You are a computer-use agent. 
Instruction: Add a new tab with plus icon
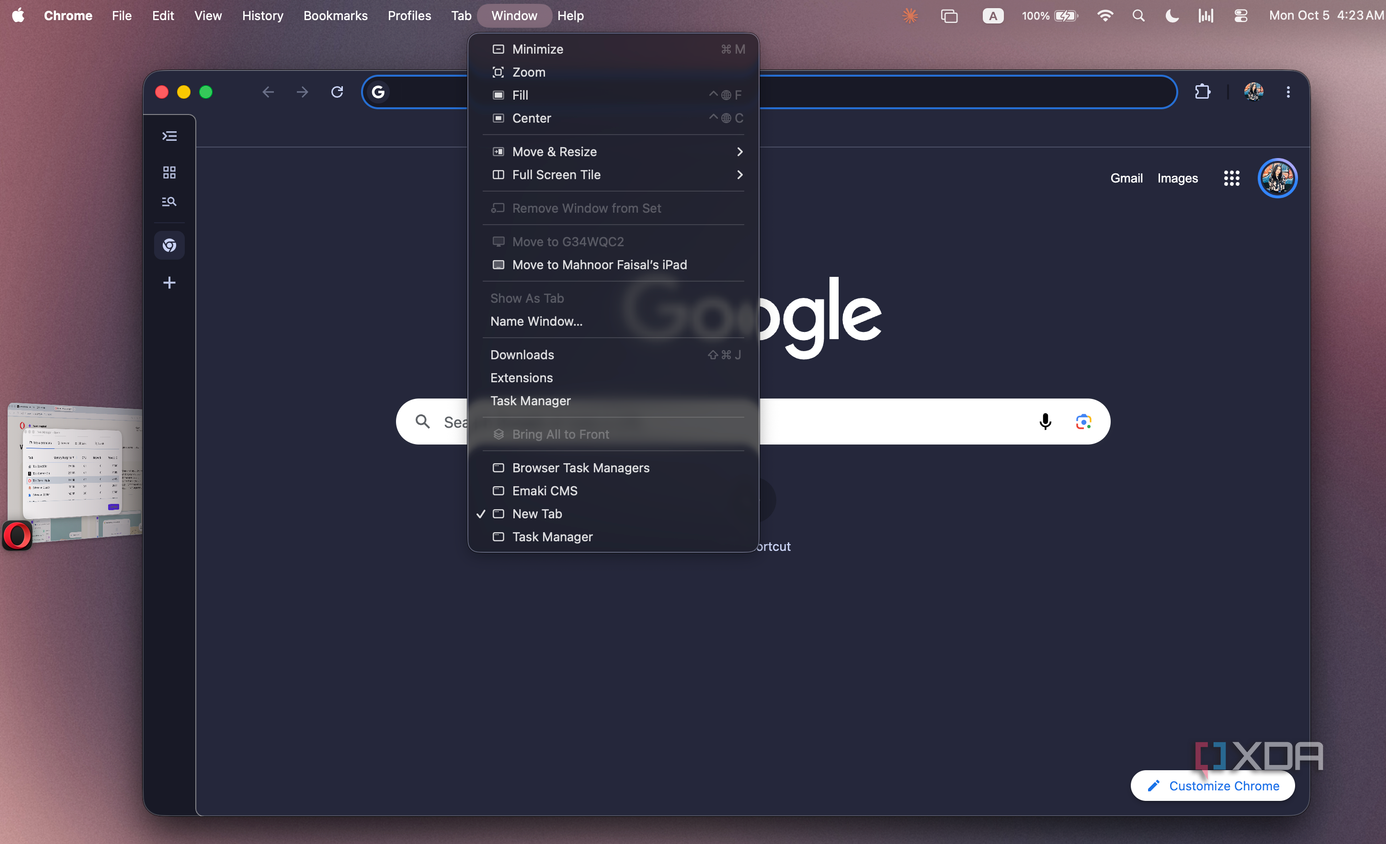(x=169, y=283)
